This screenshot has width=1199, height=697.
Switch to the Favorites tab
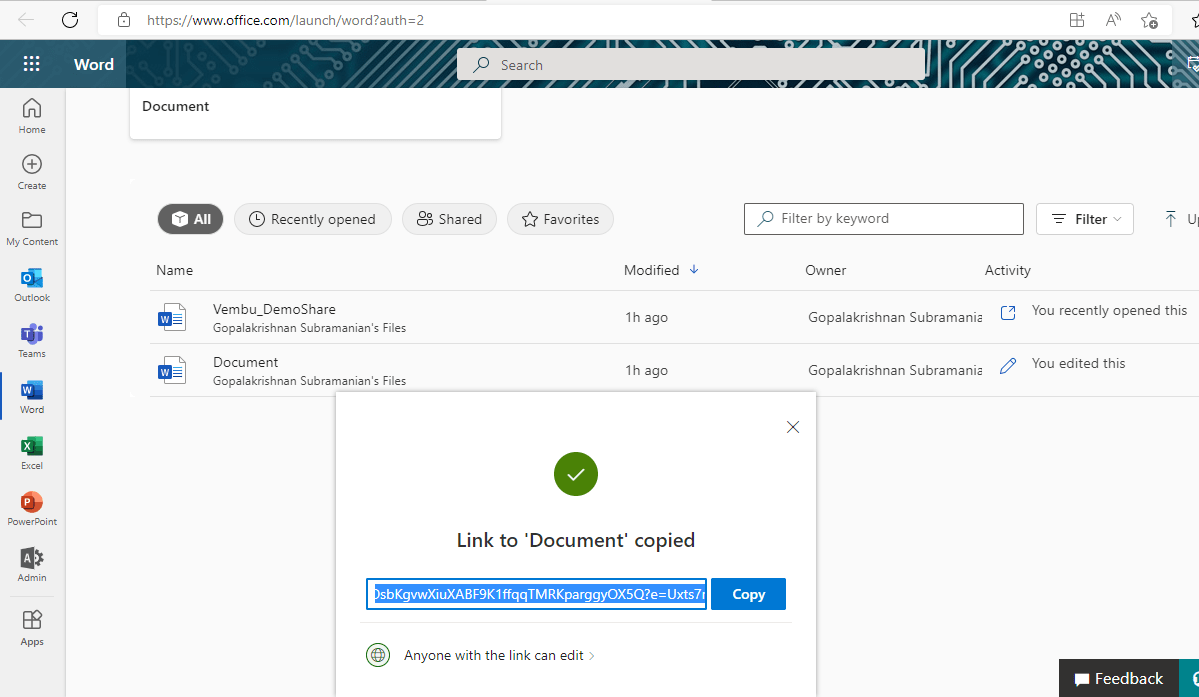[561, 219]
